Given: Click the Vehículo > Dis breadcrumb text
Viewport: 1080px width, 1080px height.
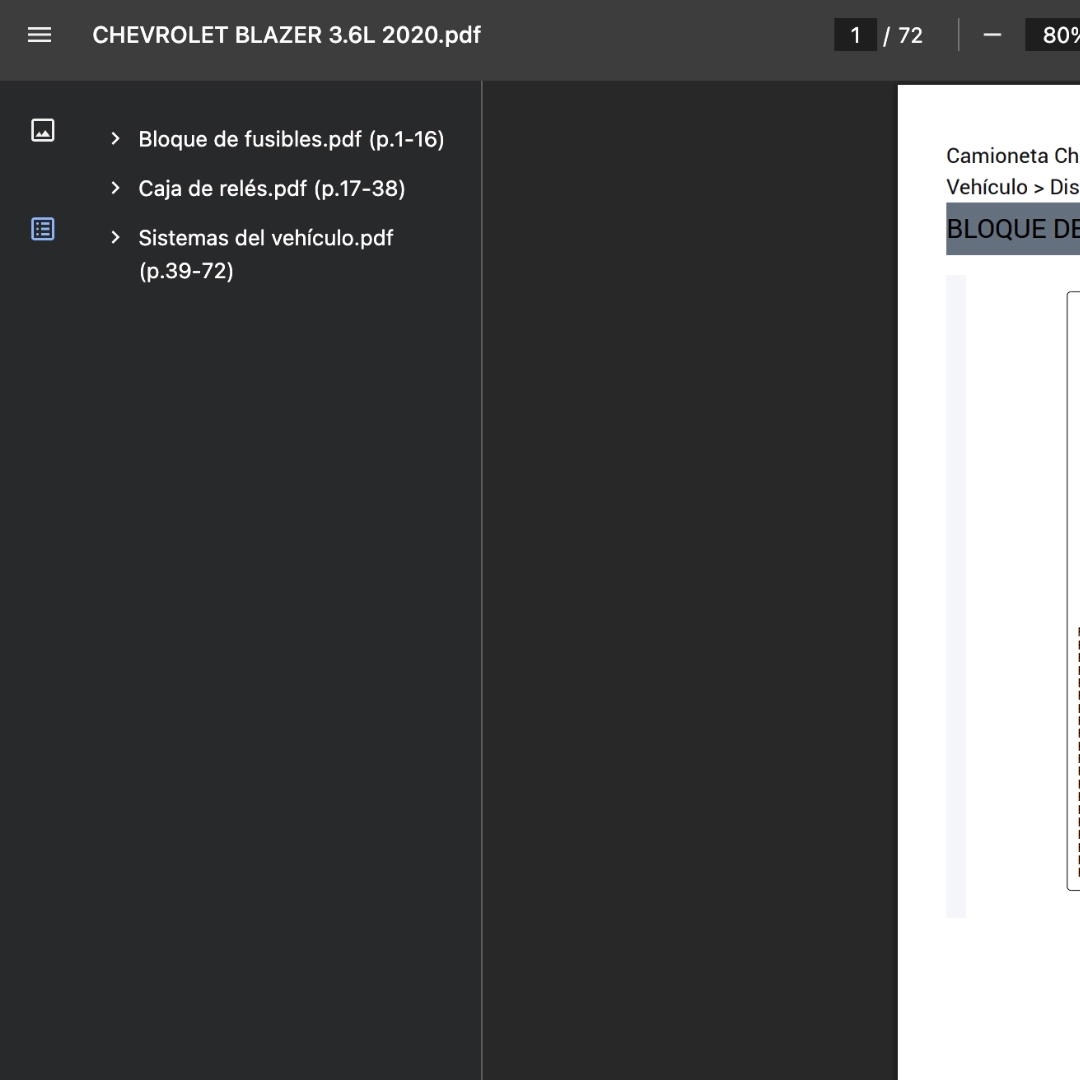Looking at the screenshot, I should (x=1012, y=187).
